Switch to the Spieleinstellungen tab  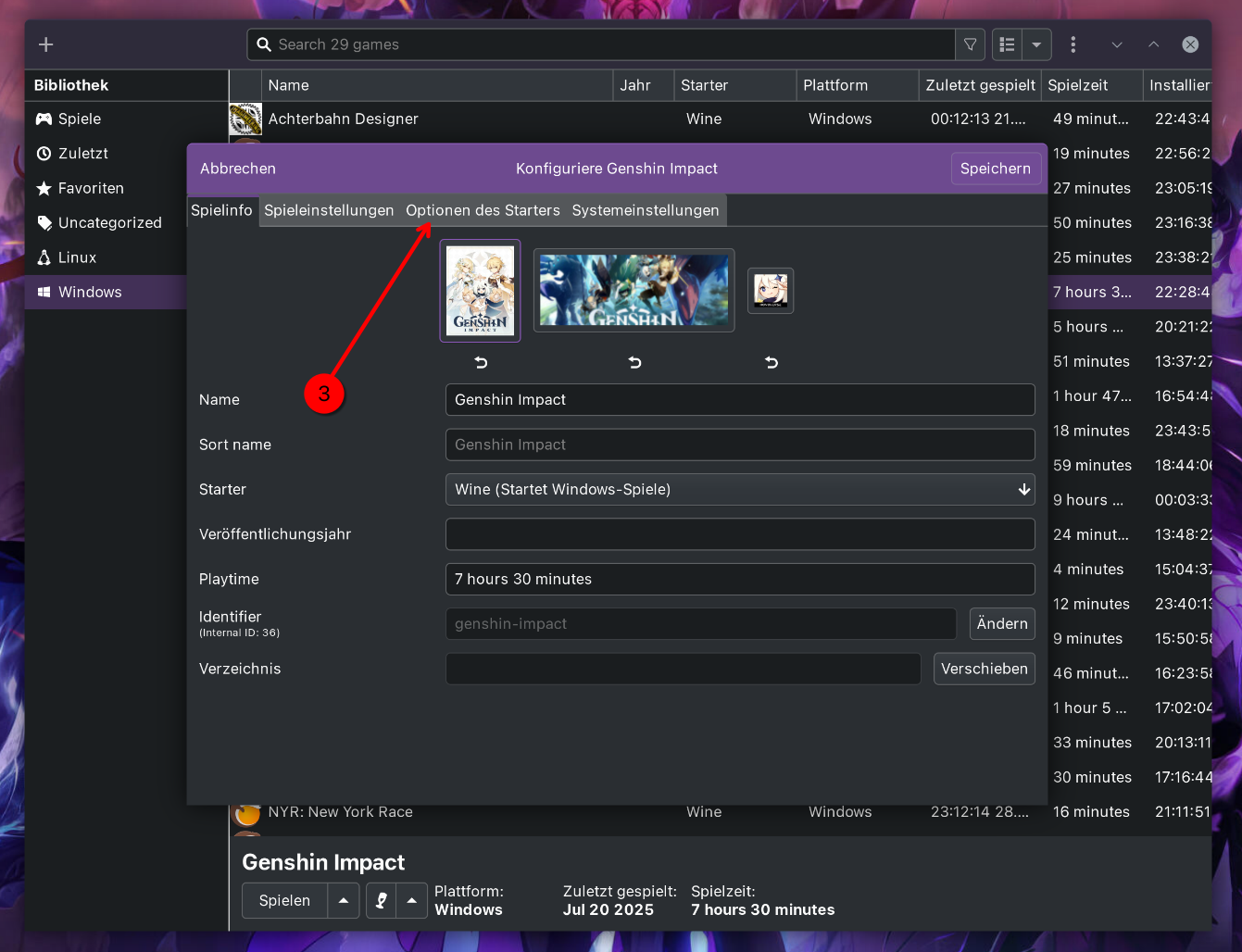[x=329, y=210]
